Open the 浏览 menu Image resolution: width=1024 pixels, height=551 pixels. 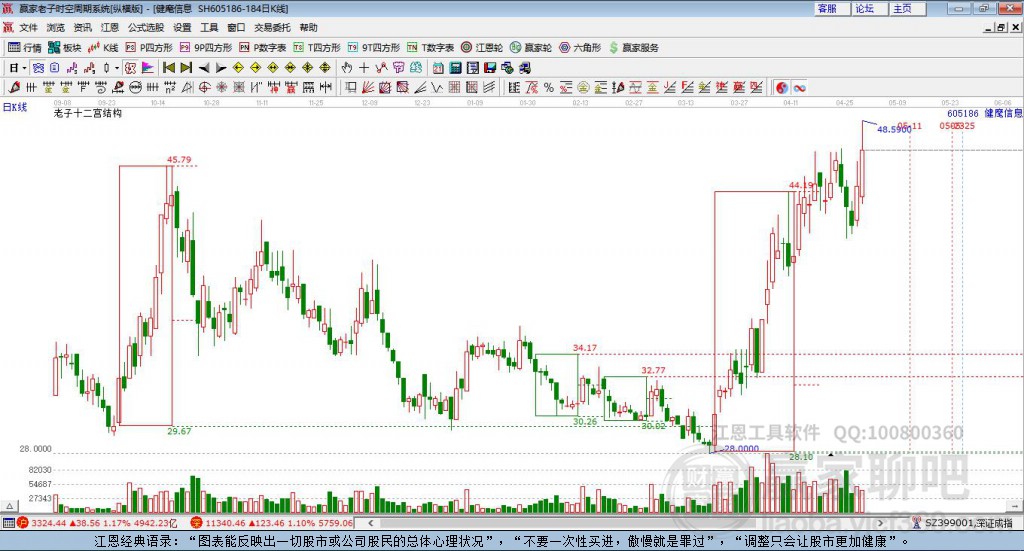coord(56,27)
